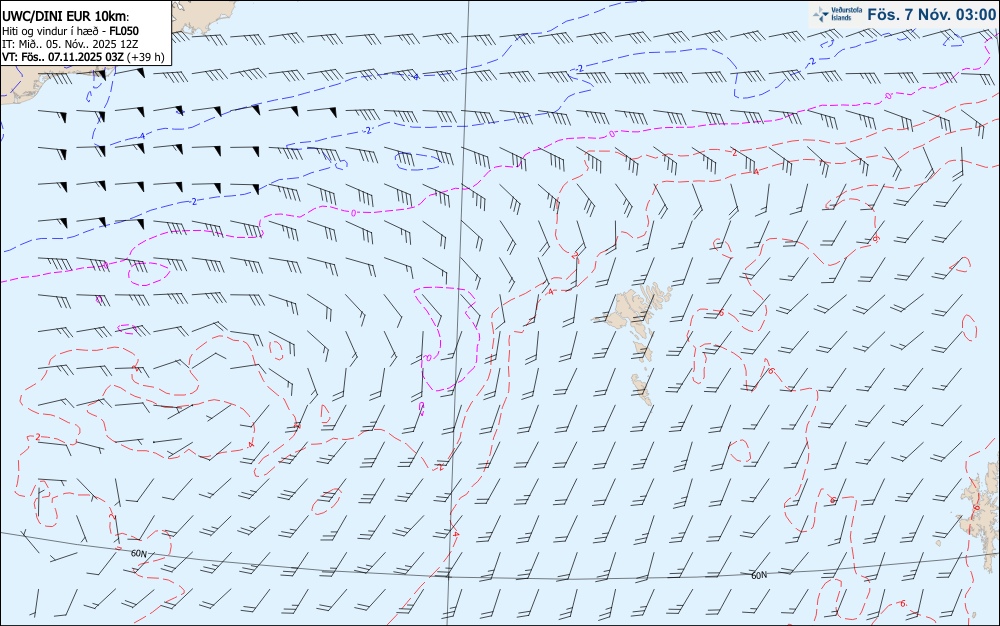Click the southernmost Faroe island, Suðuroy
1000x626 pixels.
[643, 389]
